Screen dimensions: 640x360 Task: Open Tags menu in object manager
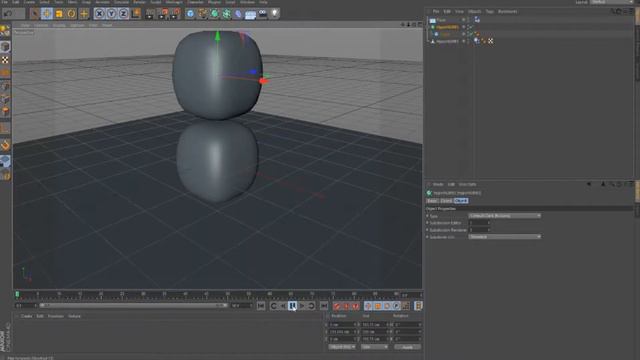click(489, 11)
